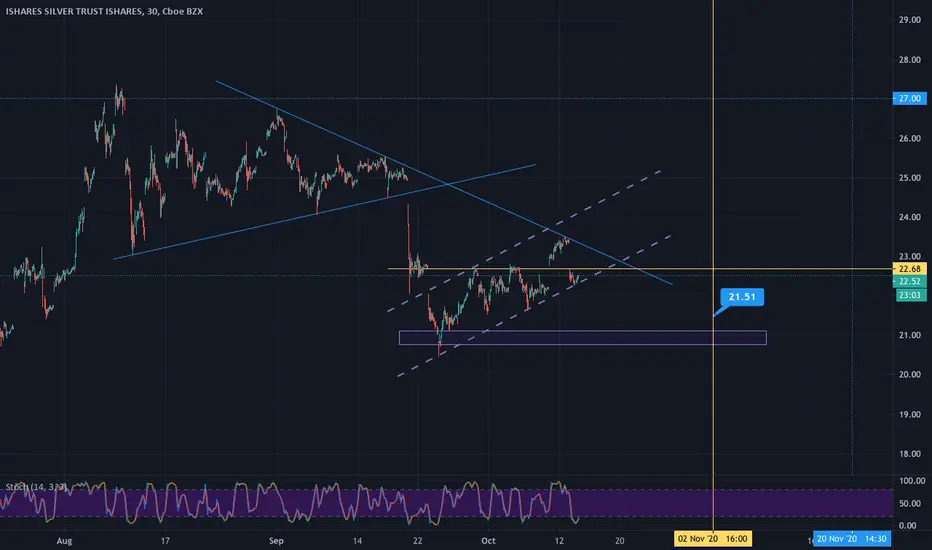This screenshot has height=550, width=932.
Task: Click the 18.00 price scale value
Action: pyautogui.click(x=909, y=454)
